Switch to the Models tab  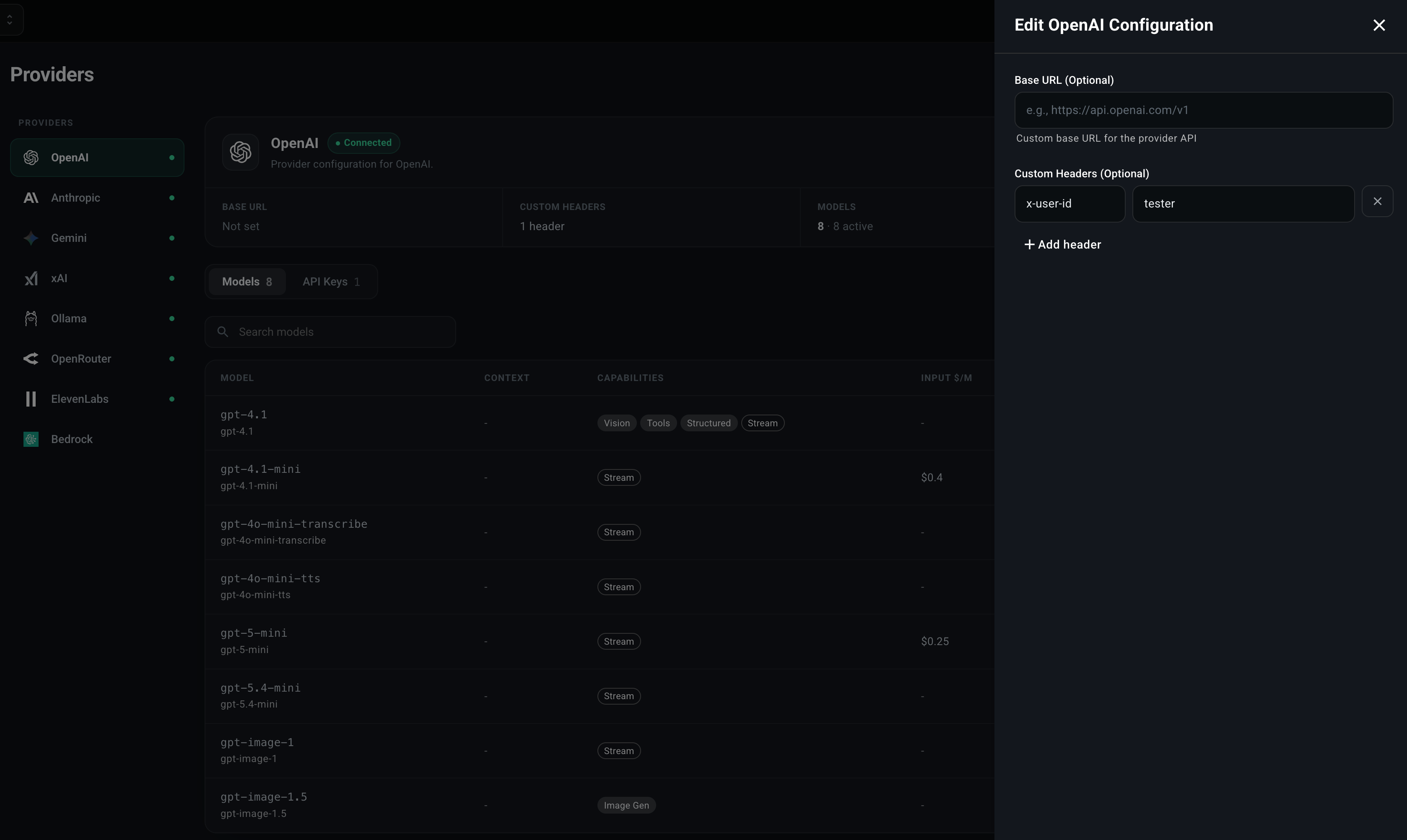pyautogui.click(x=247, y=281)
